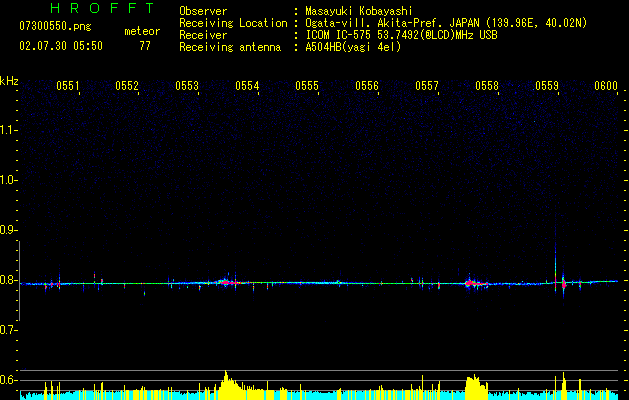Click the Receiving antenna label
Viewport: 629px width, 400px height.
230,47
